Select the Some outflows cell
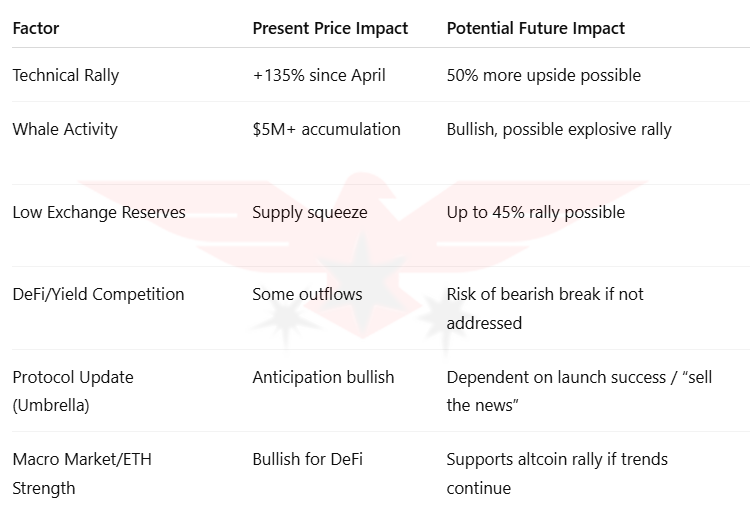The width and height of the screenshot is (750, 515). click(x=307, y=294)
